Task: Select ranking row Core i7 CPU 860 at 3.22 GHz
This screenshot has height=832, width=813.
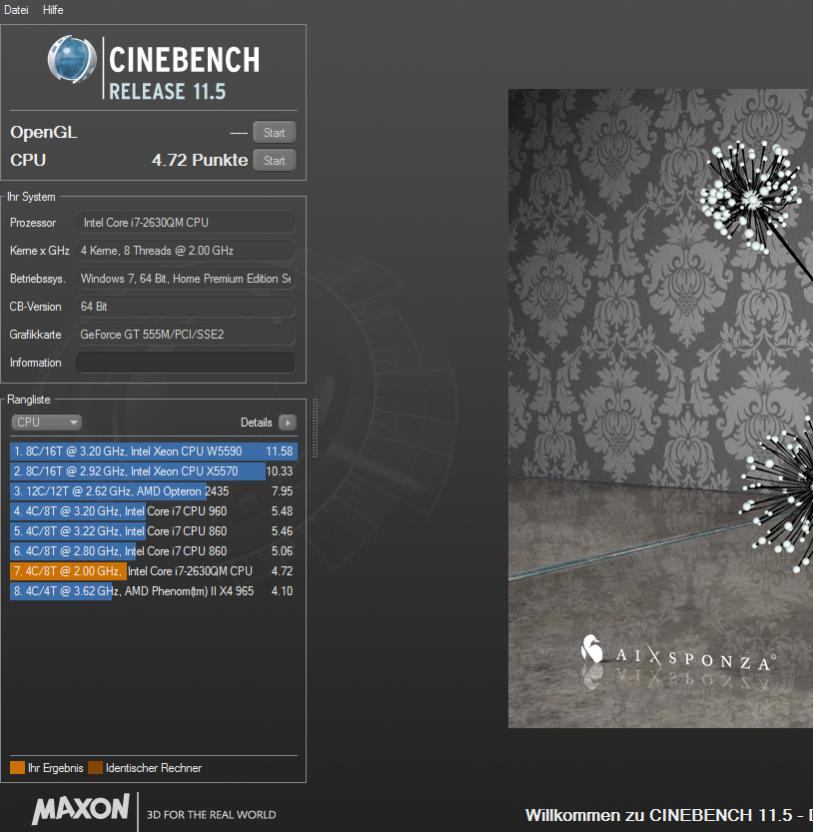Action: 153,531
